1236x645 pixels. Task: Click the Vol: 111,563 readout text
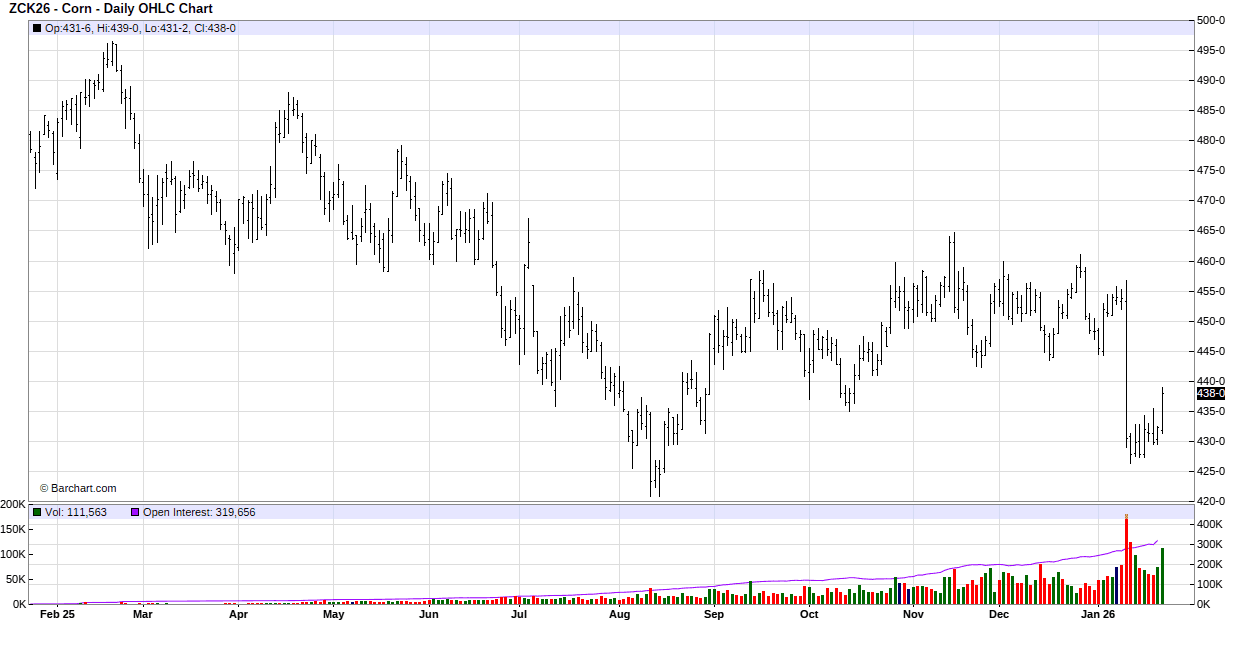click(76, 512)
